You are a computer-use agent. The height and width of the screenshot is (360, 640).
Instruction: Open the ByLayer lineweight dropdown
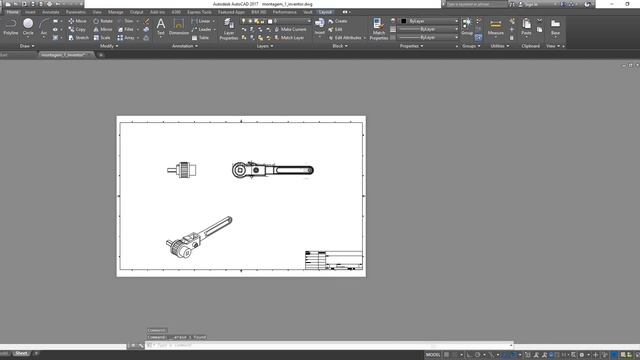coord(429,29)
